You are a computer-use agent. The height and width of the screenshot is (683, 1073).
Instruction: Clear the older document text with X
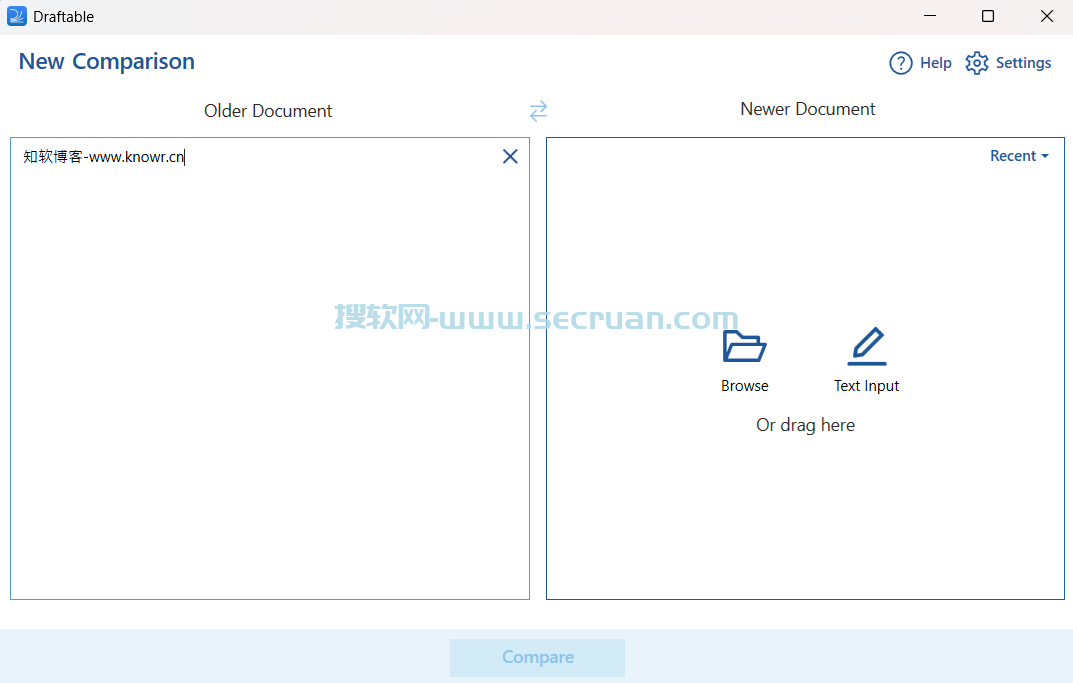pyautogui.click(x=510, y=157)
